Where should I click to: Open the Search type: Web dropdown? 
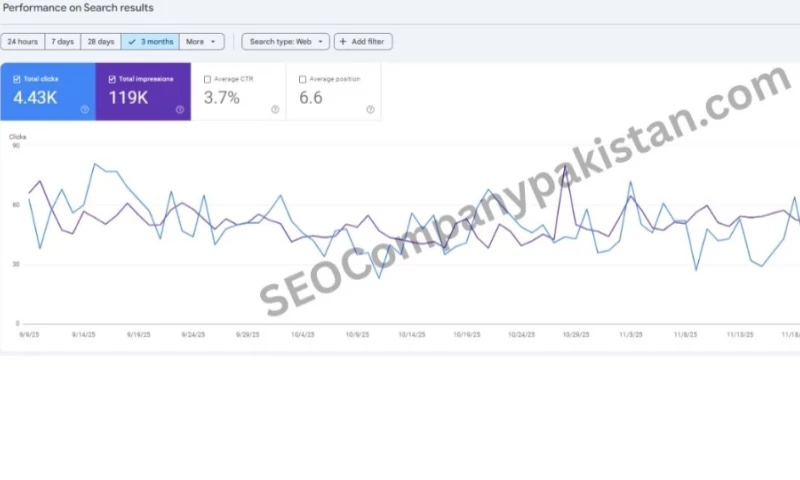click(x=286, y=42)
